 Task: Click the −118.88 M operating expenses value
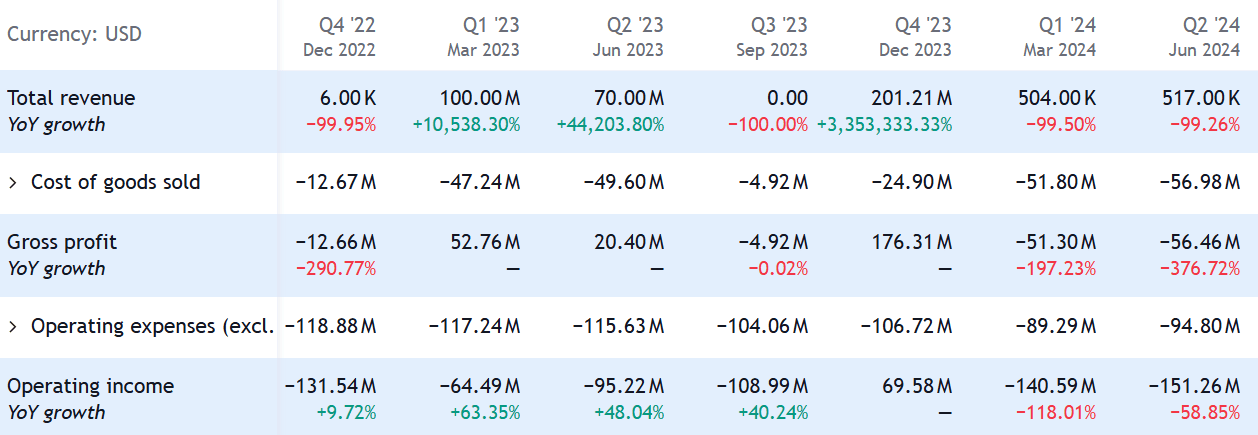(331, 326)
